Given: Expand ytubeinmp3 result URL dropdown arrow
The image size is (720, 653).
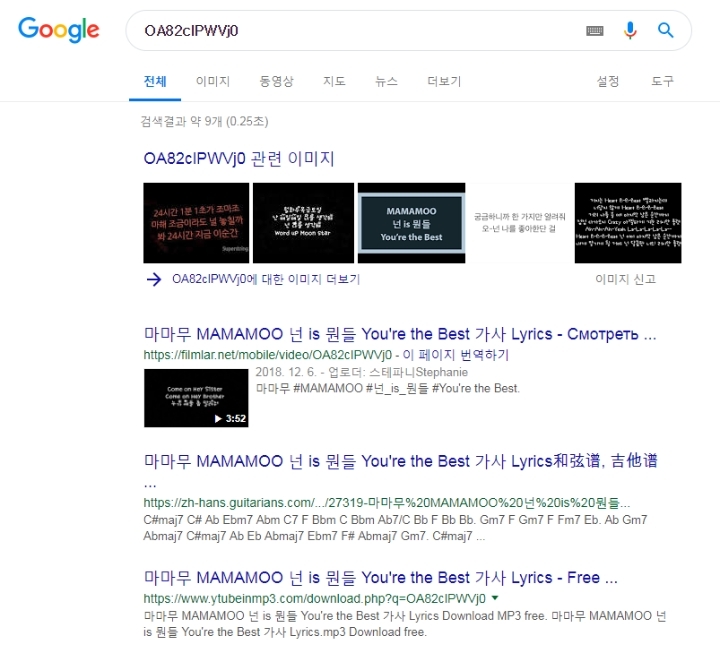Looking at the screenshot, I should (495, 598).
